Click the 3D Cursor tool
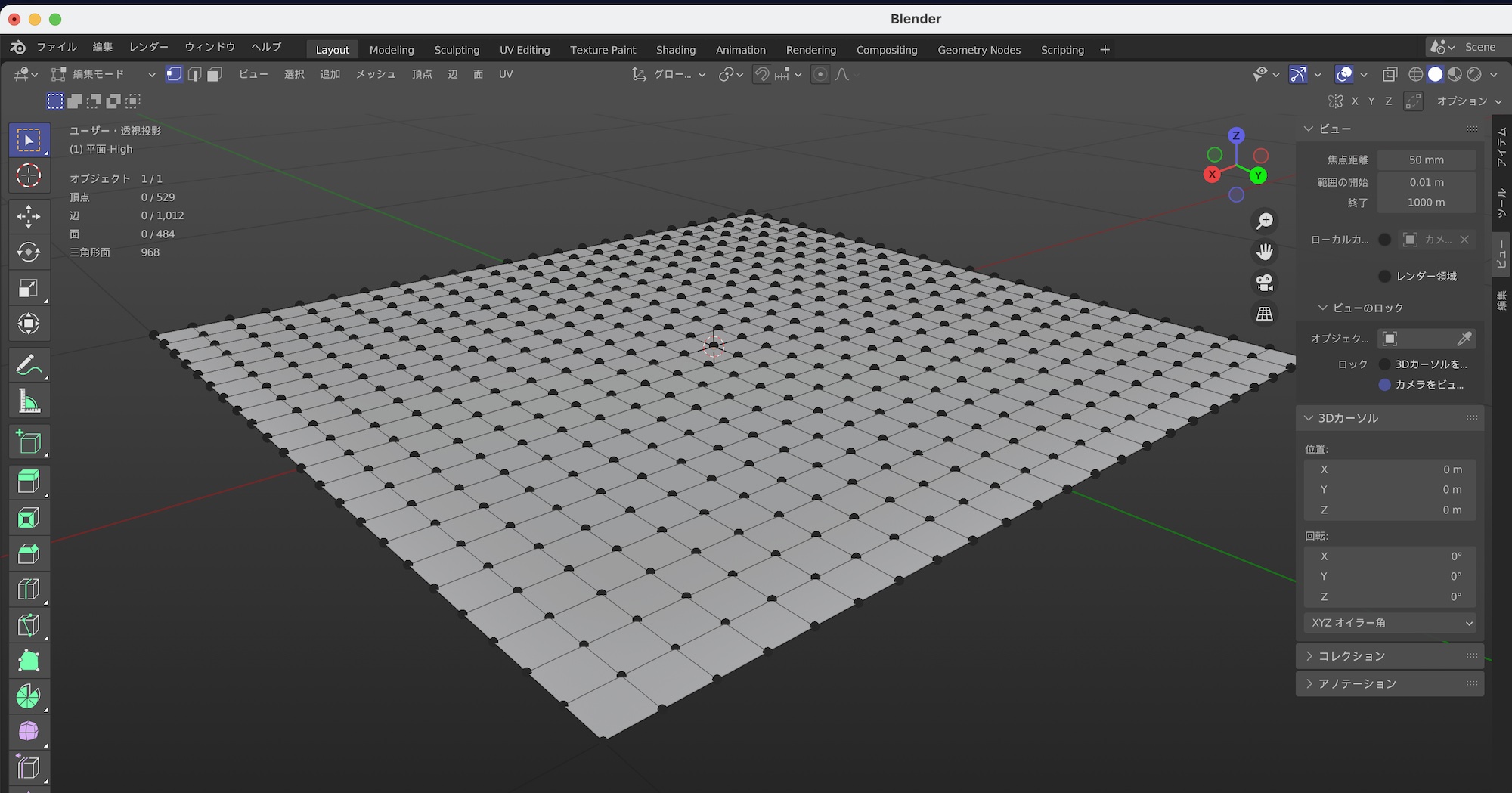 point(29,175)
